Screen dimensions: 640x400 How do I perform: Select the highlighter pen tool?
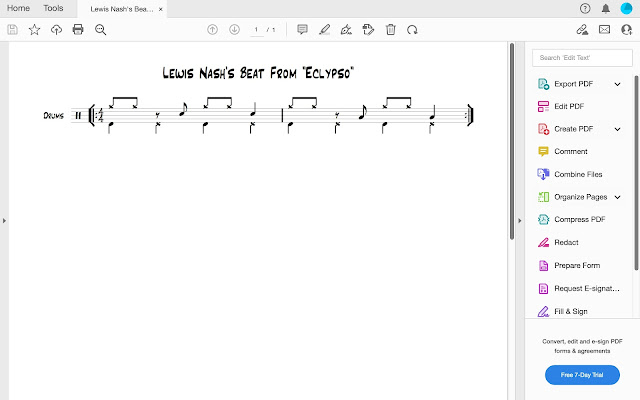tap(324, 29)
